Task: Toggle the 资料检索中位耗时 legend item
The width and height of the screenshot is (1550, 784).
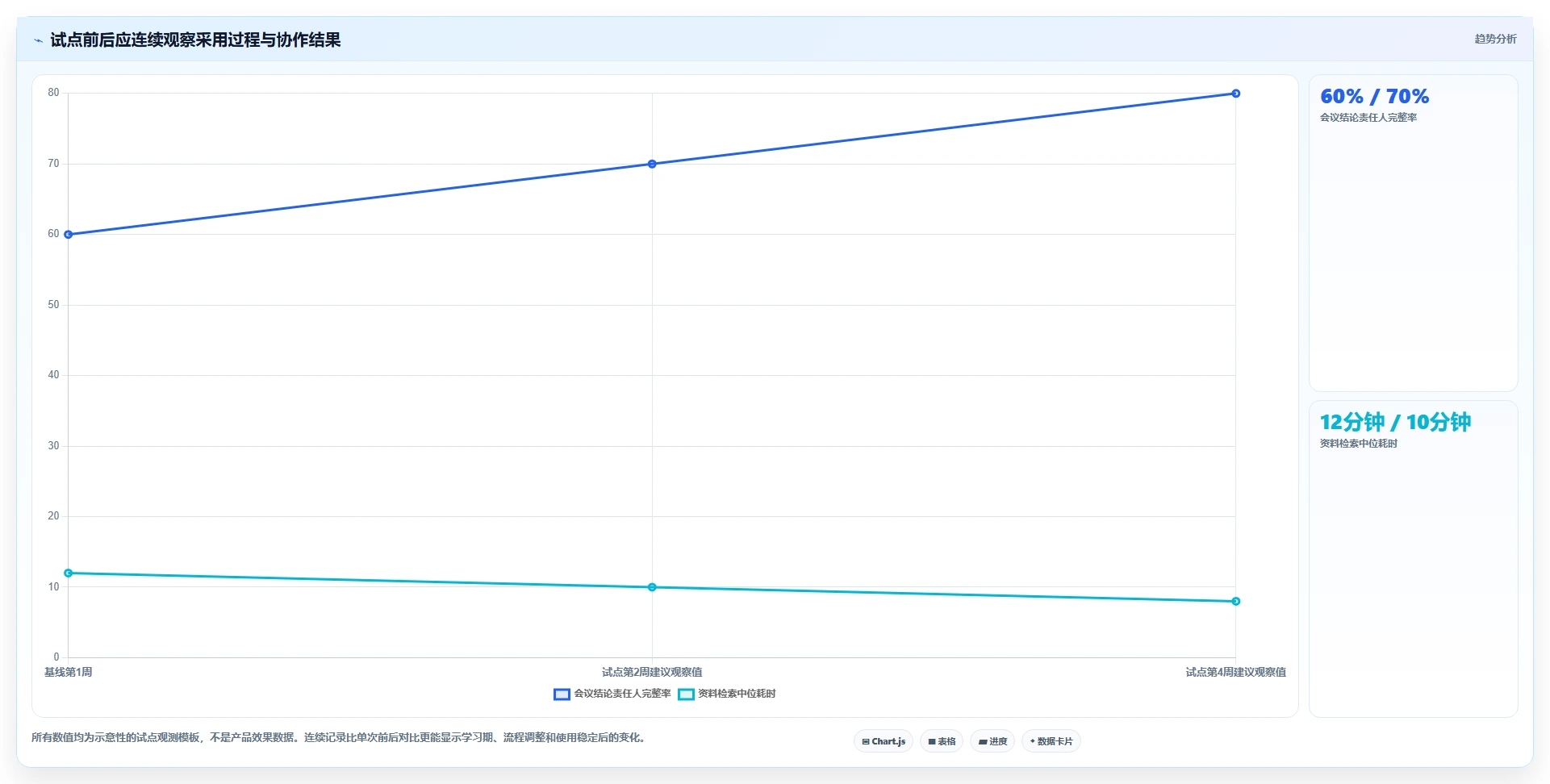Action: 727,694
